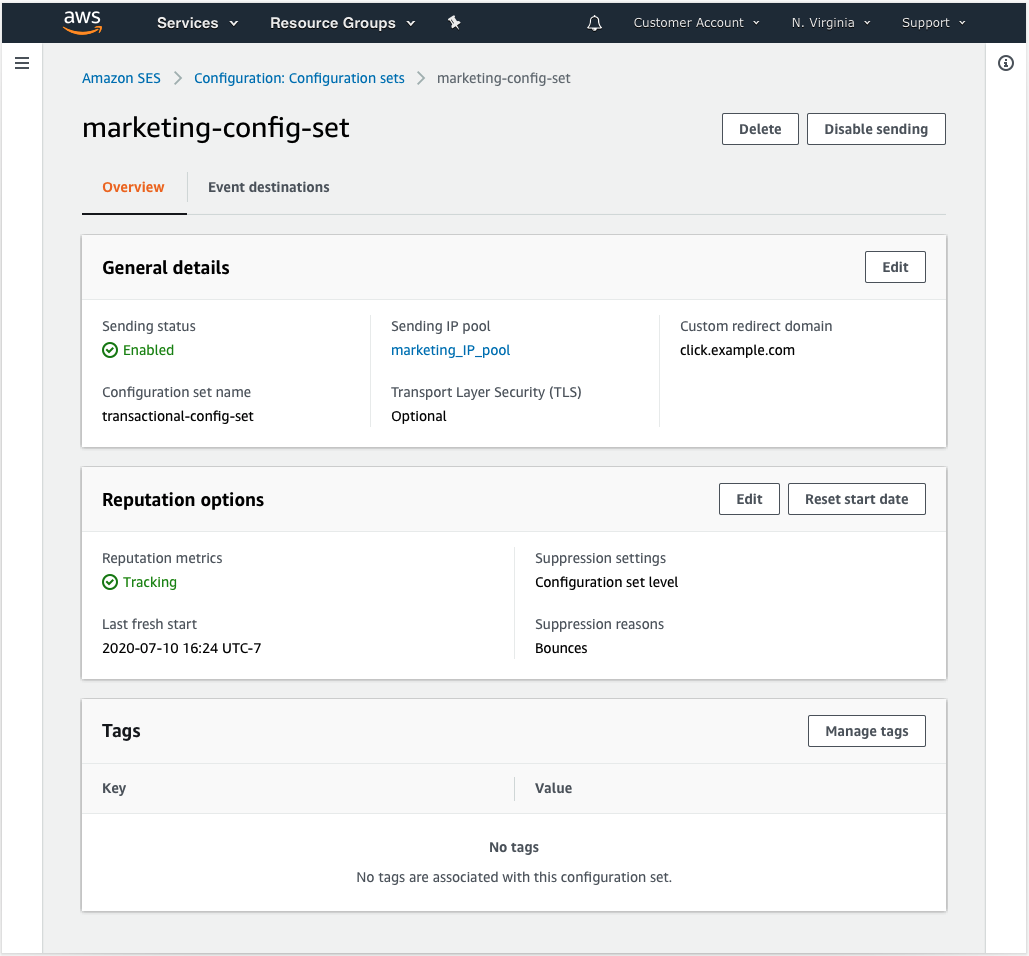Click the Enabled sending status text

(x=148, y=350)
